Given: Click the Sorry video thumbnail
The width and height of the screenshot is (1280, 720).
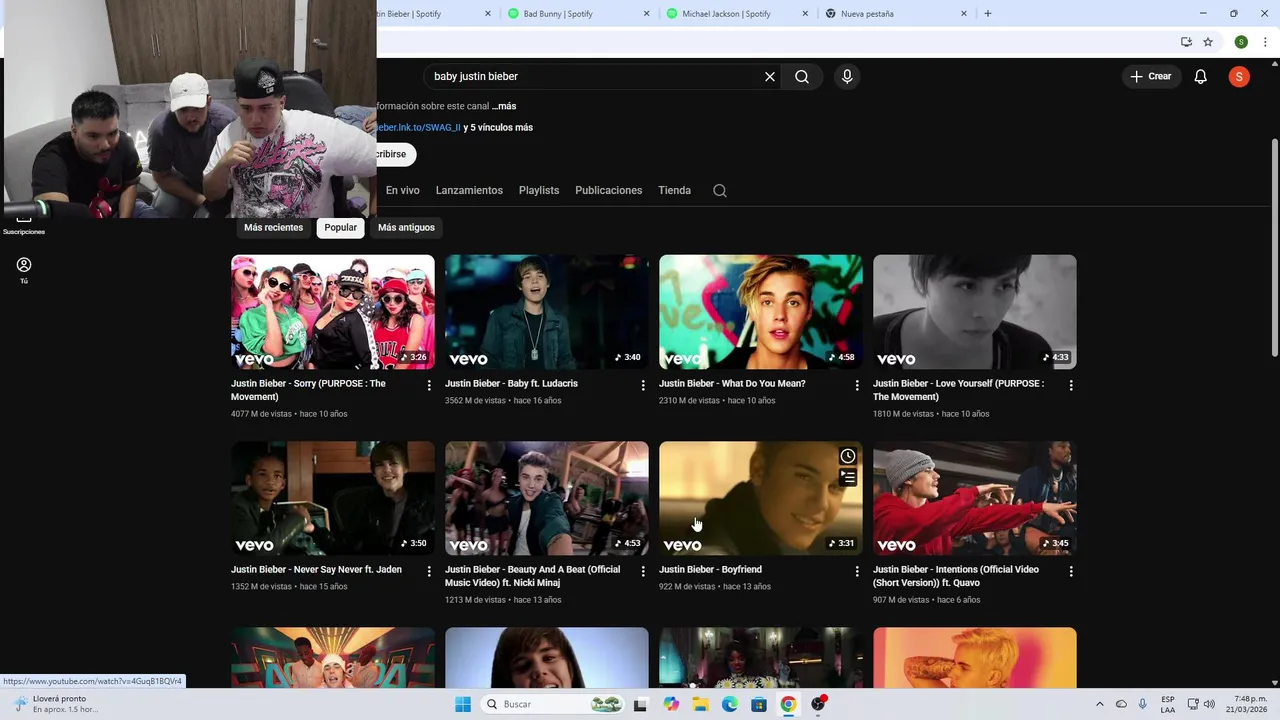Looking at the screenshot, I should click(x=333, y=312).
